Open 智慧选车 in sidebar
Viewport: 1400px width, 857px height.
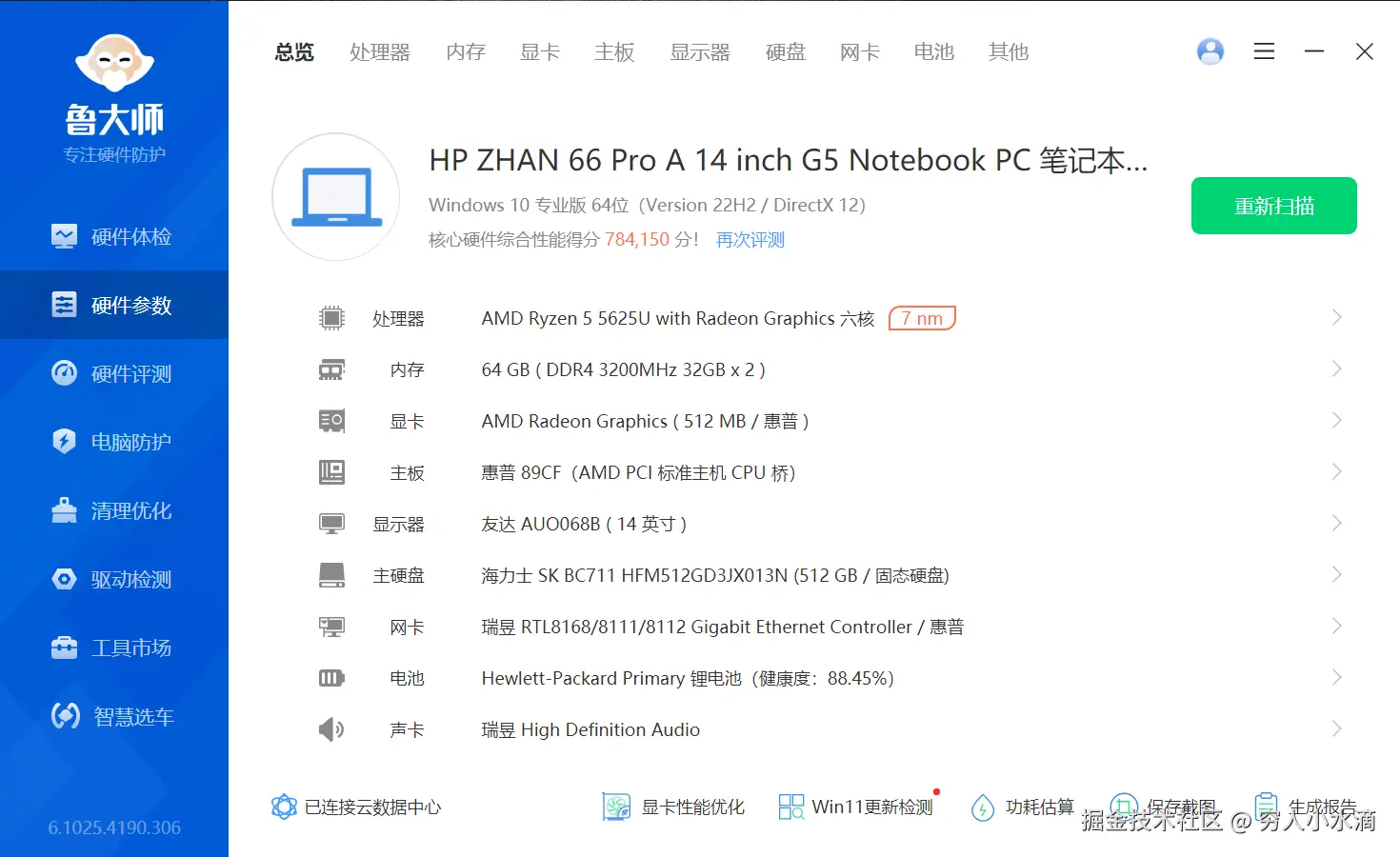(114, 716)
